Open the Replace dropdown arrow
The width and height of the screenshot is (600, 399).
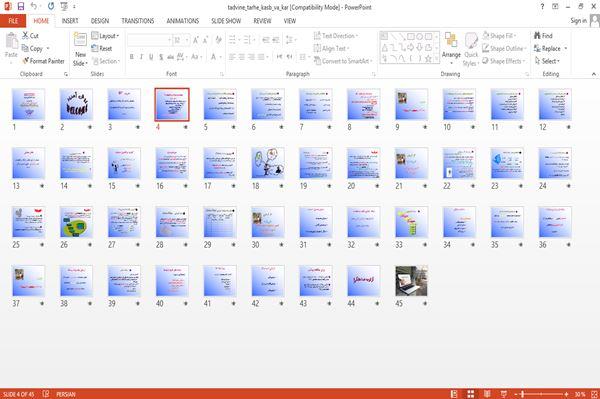pos(566,49)
